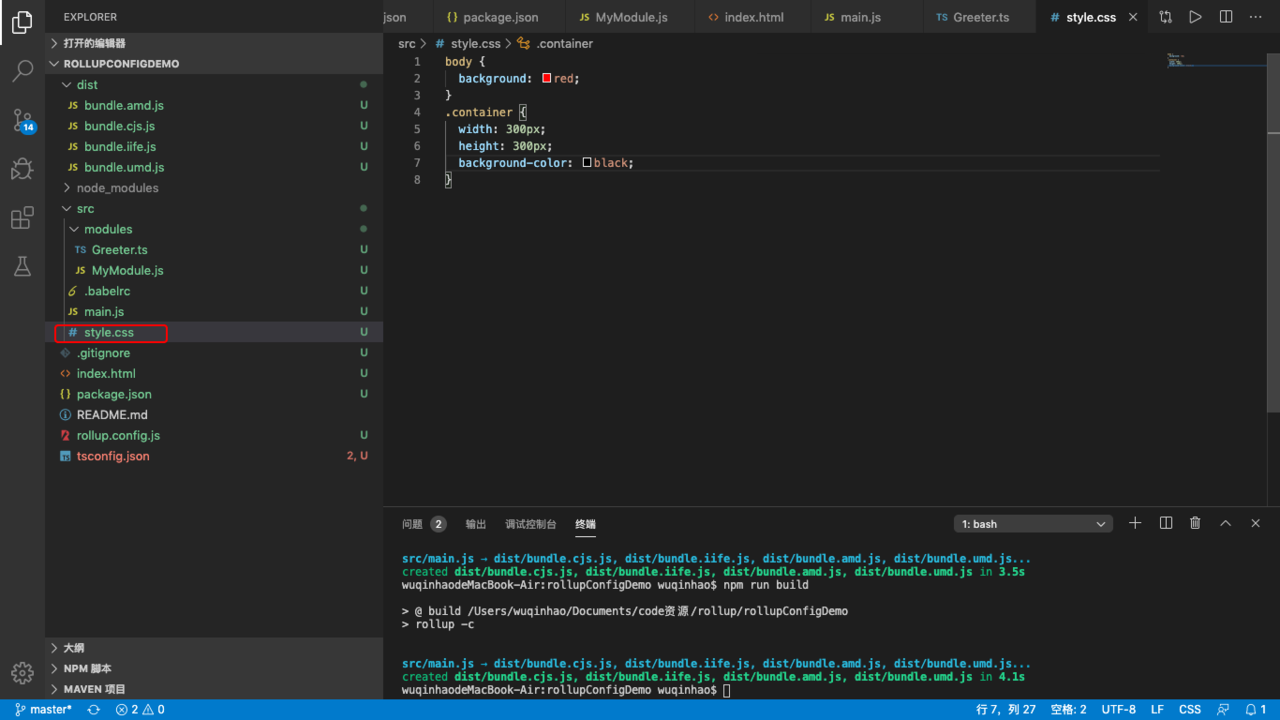The image size is (1280, 720).
Task: Change language mode via CSS status item
Action: [x=1190, y=709]
